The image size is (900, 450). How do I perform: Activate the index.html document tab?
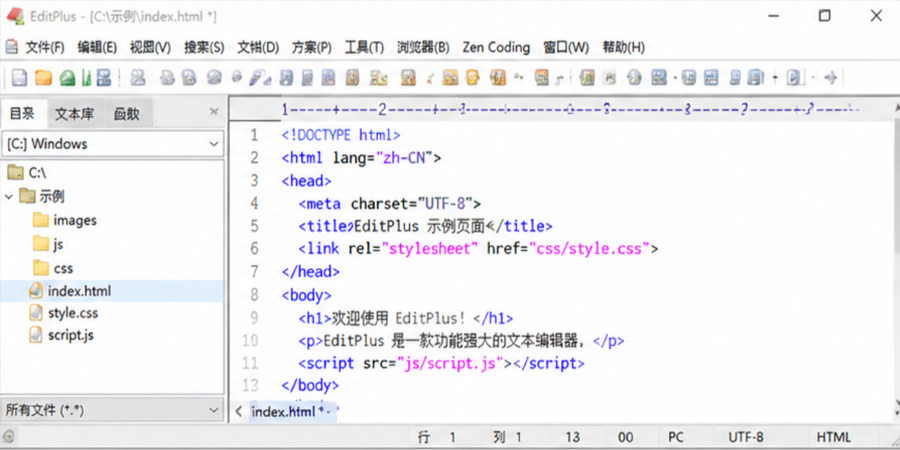(293, 412)
